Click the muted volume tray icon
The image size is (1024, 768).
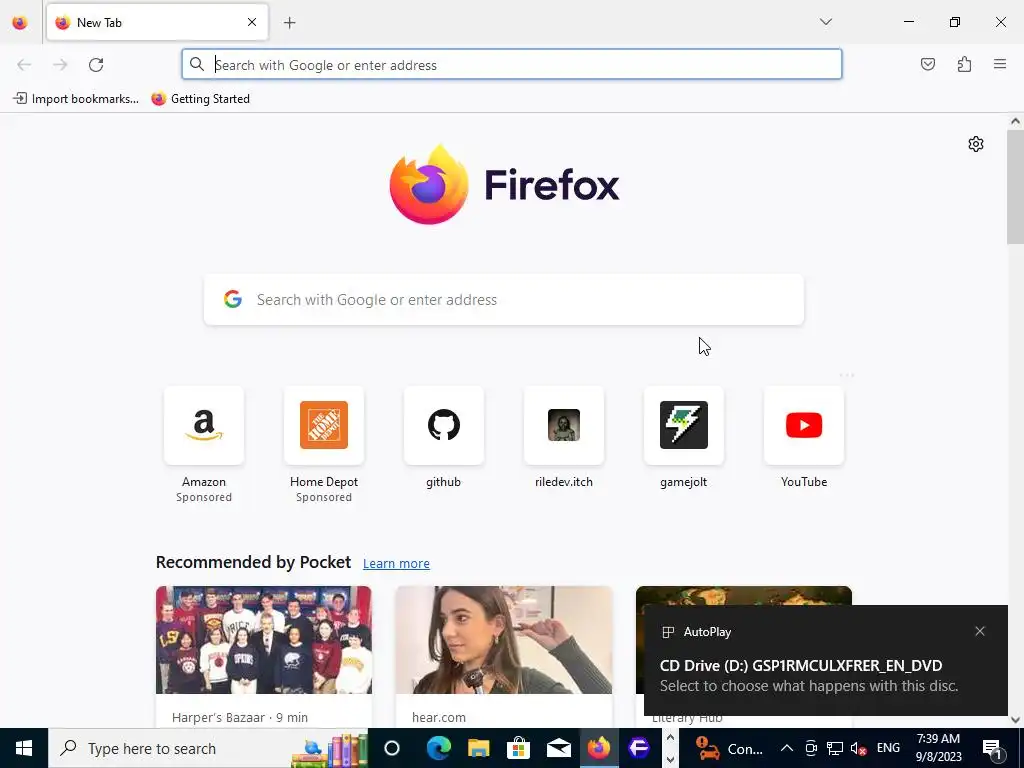[x=859, y=748]
